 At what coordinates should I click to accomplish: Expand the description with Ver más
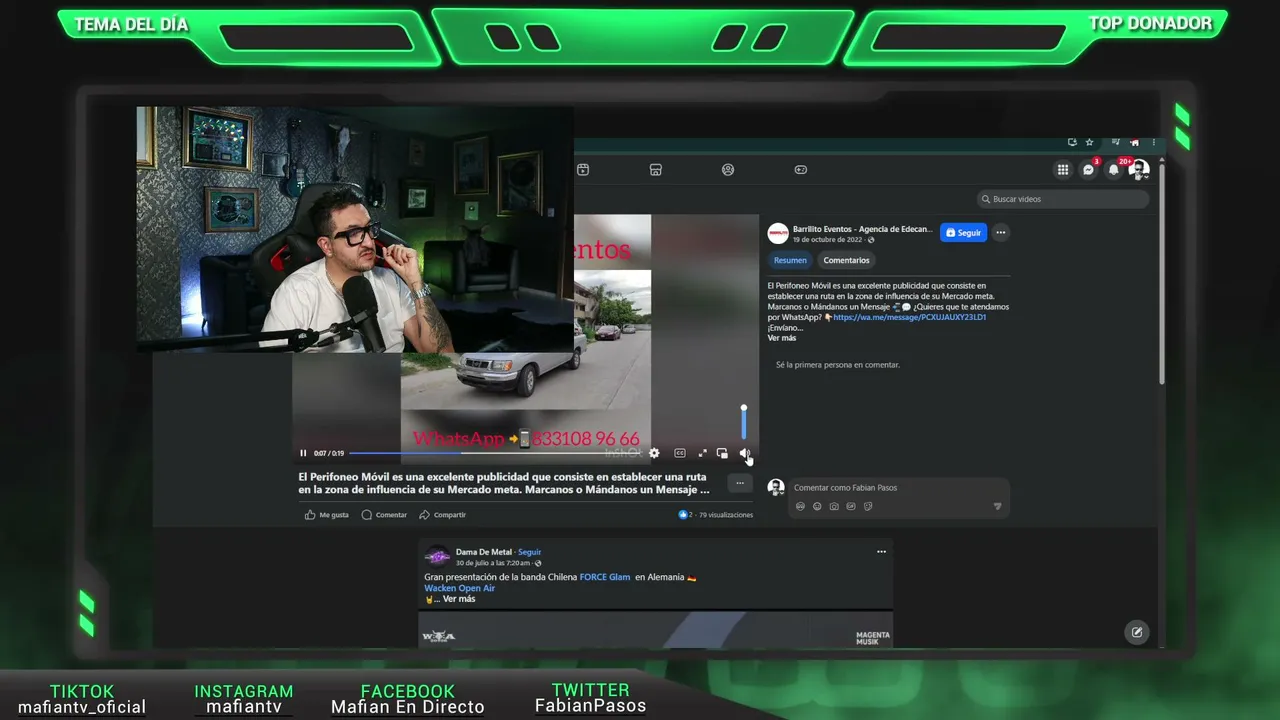[782, 338]
